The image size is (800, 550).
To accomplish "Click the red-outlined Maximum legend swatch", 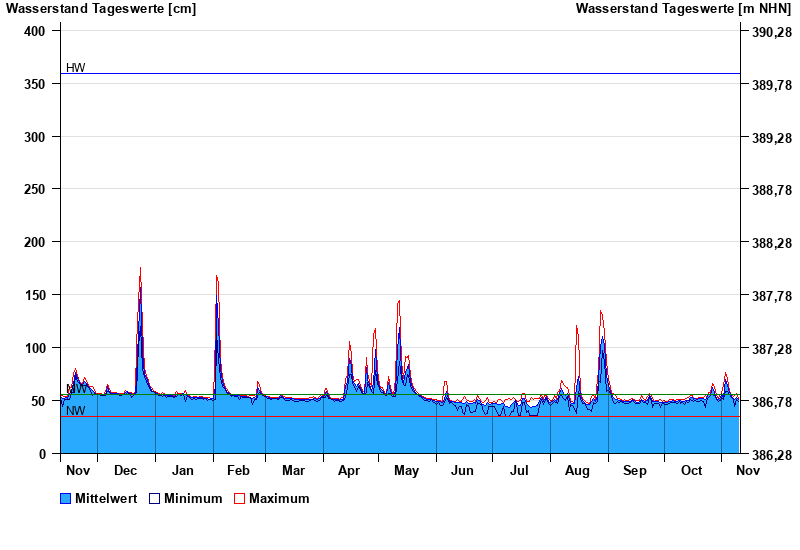I will tap(239, 498).
